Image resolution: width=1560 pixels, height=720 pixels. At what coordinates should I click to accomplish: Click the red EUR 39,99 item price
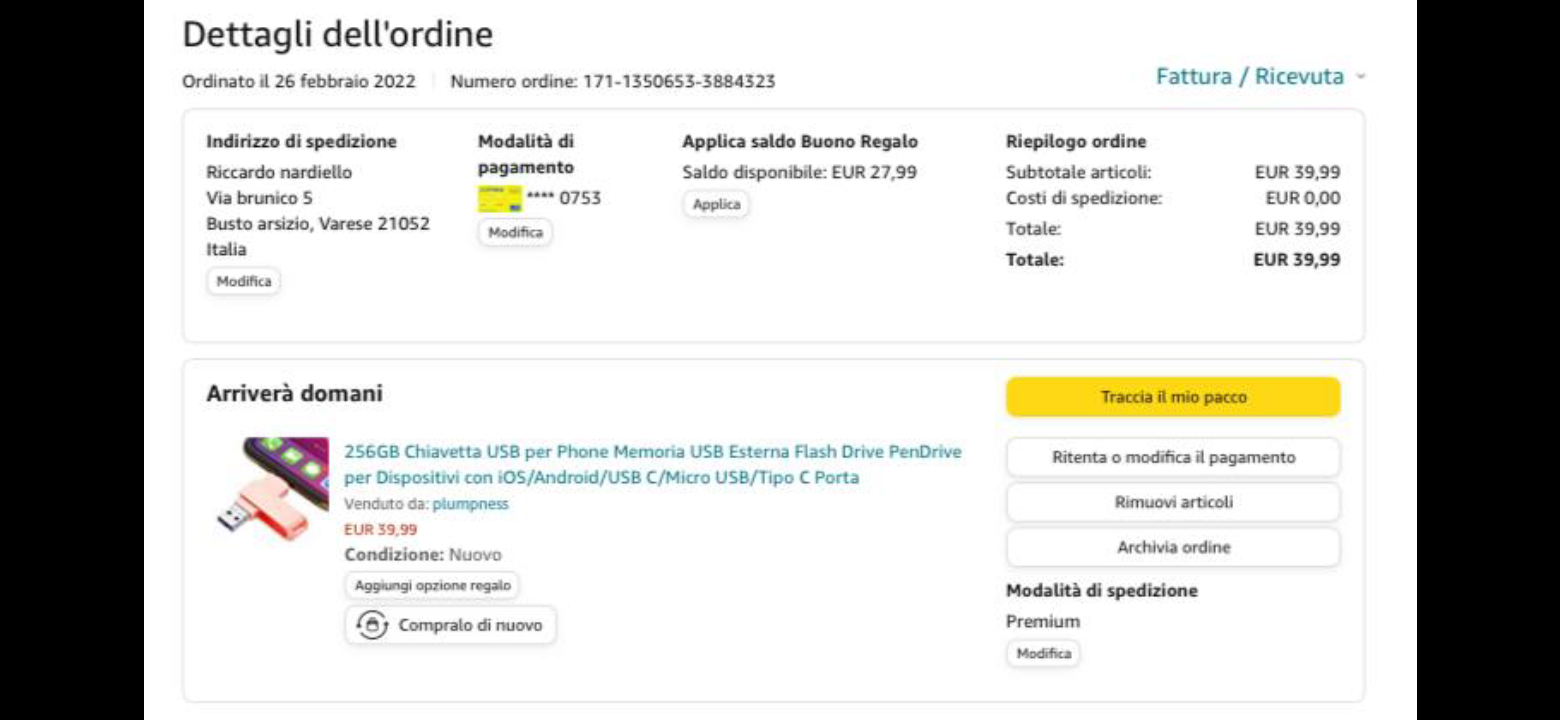(381, 529)
